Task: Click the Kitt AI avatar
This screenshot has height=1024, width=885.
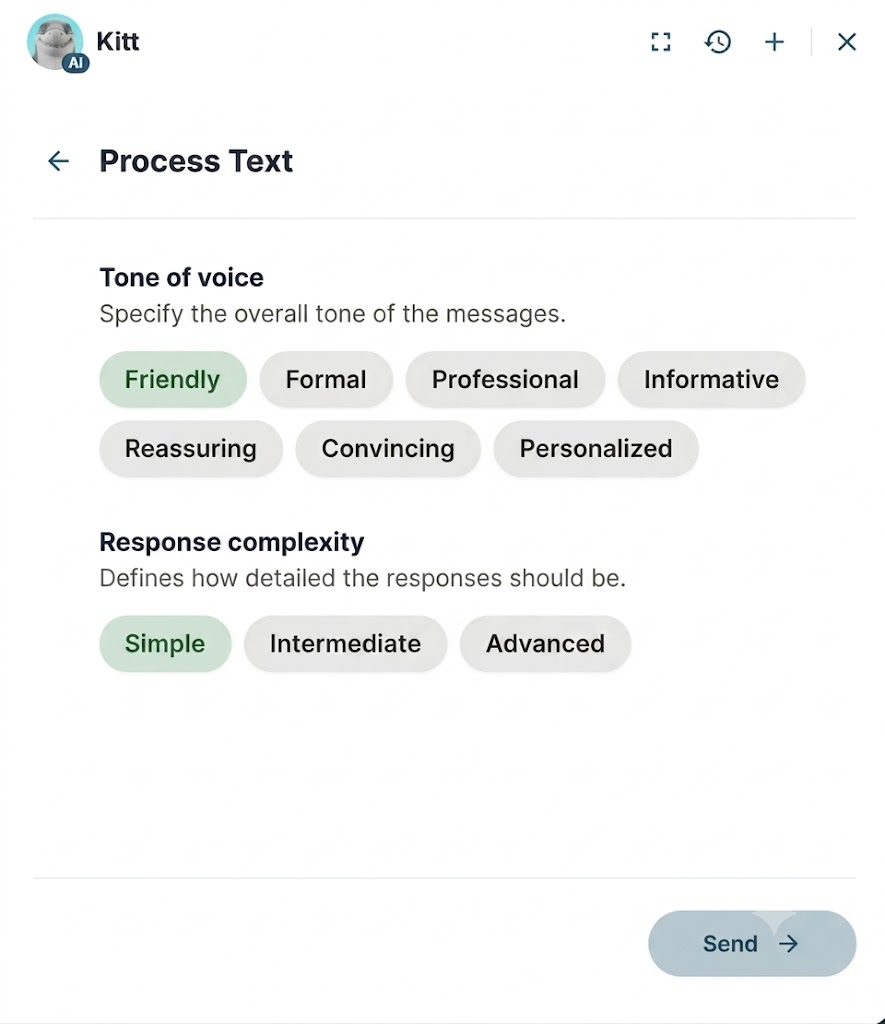Action: tap(55, 41)
